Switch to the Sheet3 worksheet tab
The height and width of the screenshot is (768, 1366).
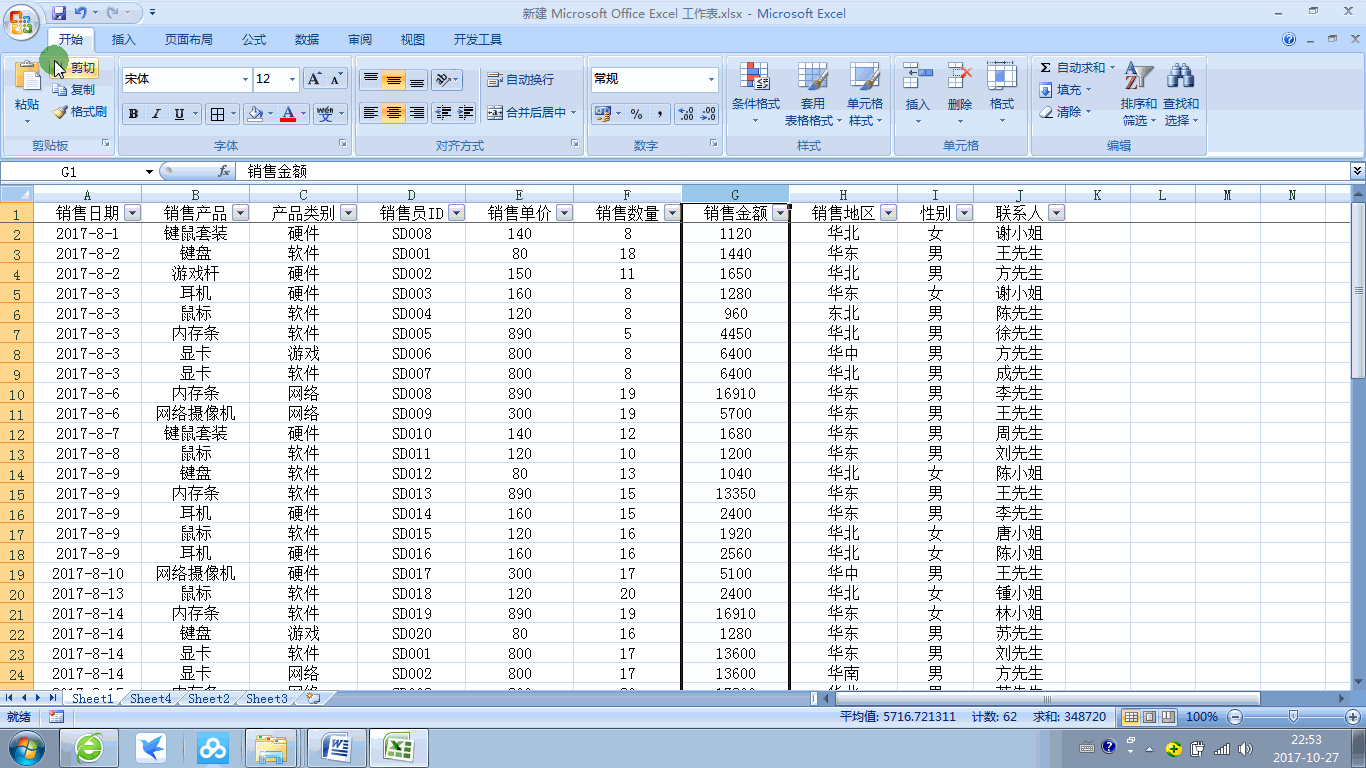coord(265,699)
